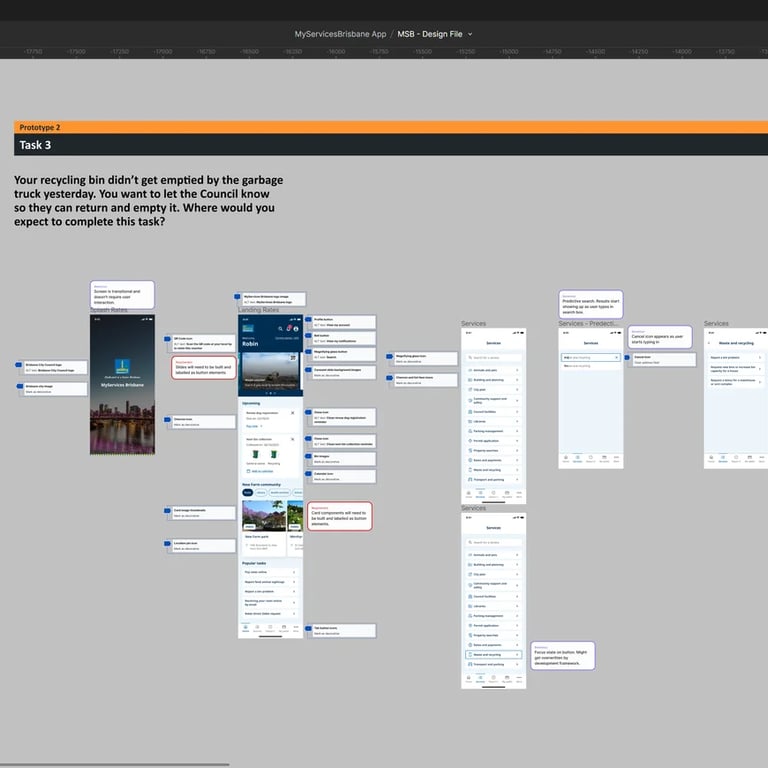
Task: Click the QR code icon on the carousel
Action: [293, 358]
